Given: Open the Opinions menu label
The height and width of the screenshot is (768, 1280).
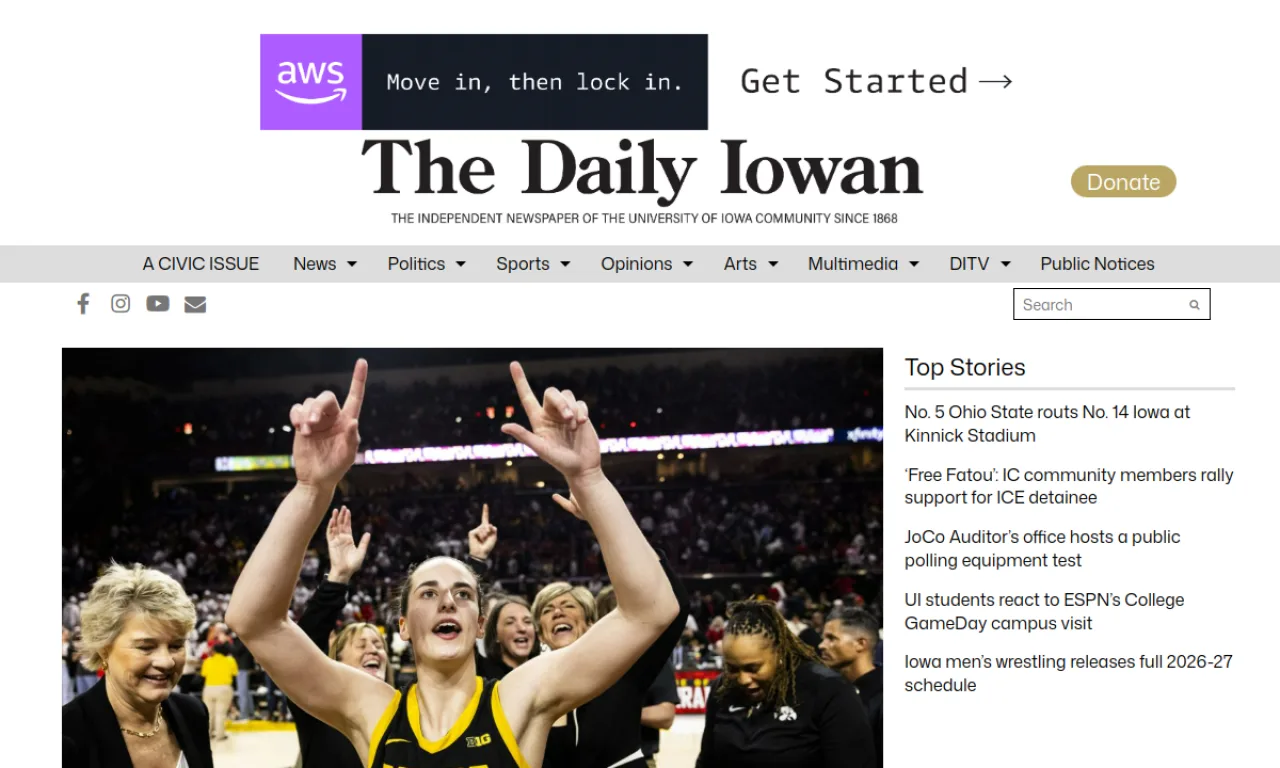Looking at the screenshot, I should [x=636, y=264].
